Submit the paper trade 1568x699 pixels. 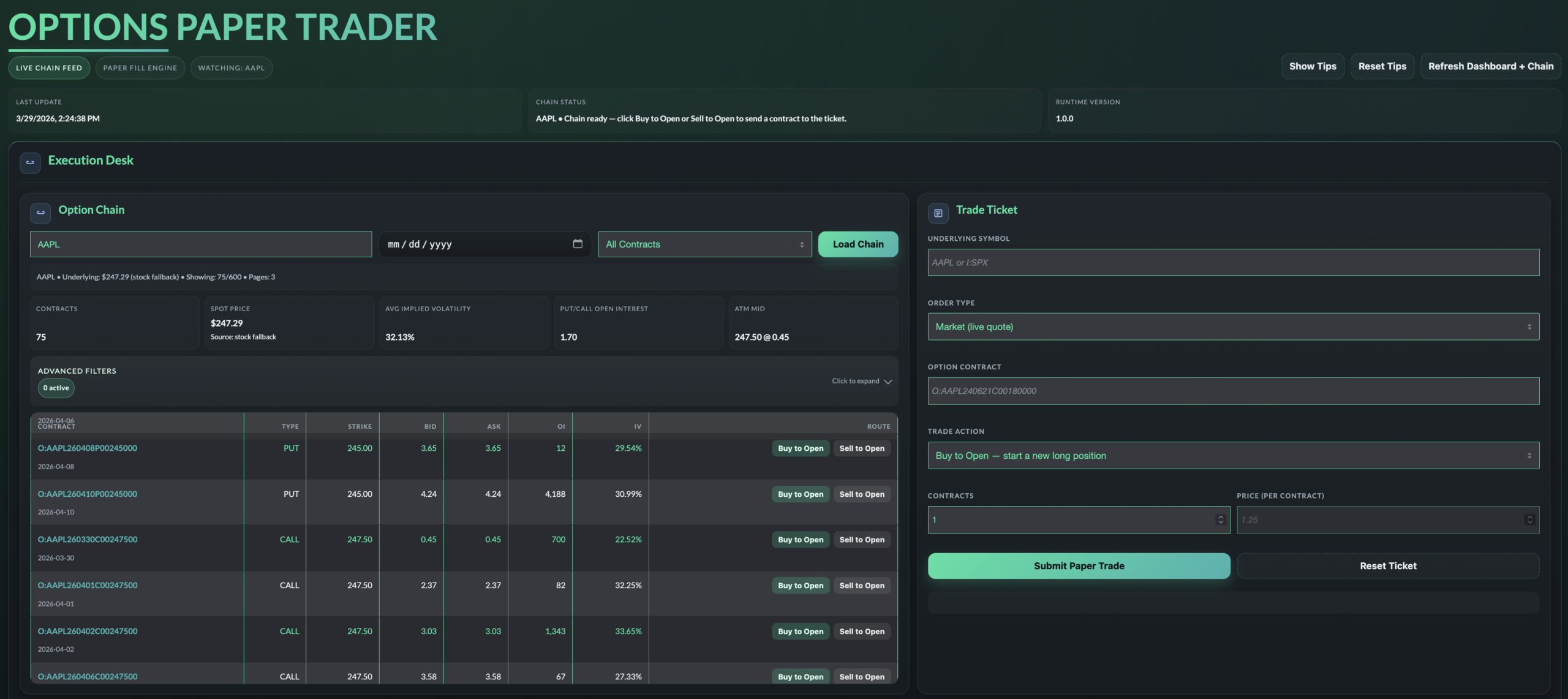[1078, 565]
